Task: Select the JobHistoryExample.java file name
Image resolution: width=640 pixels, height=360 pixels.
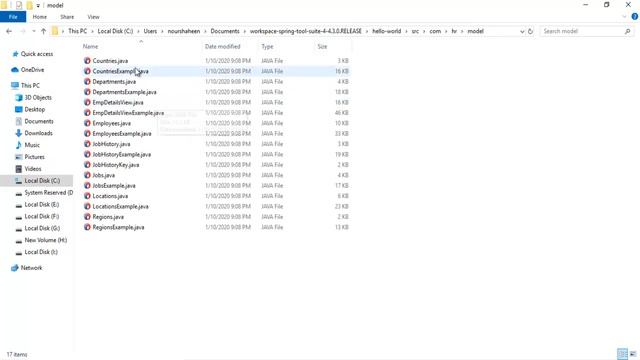Action: click(122, 154)
